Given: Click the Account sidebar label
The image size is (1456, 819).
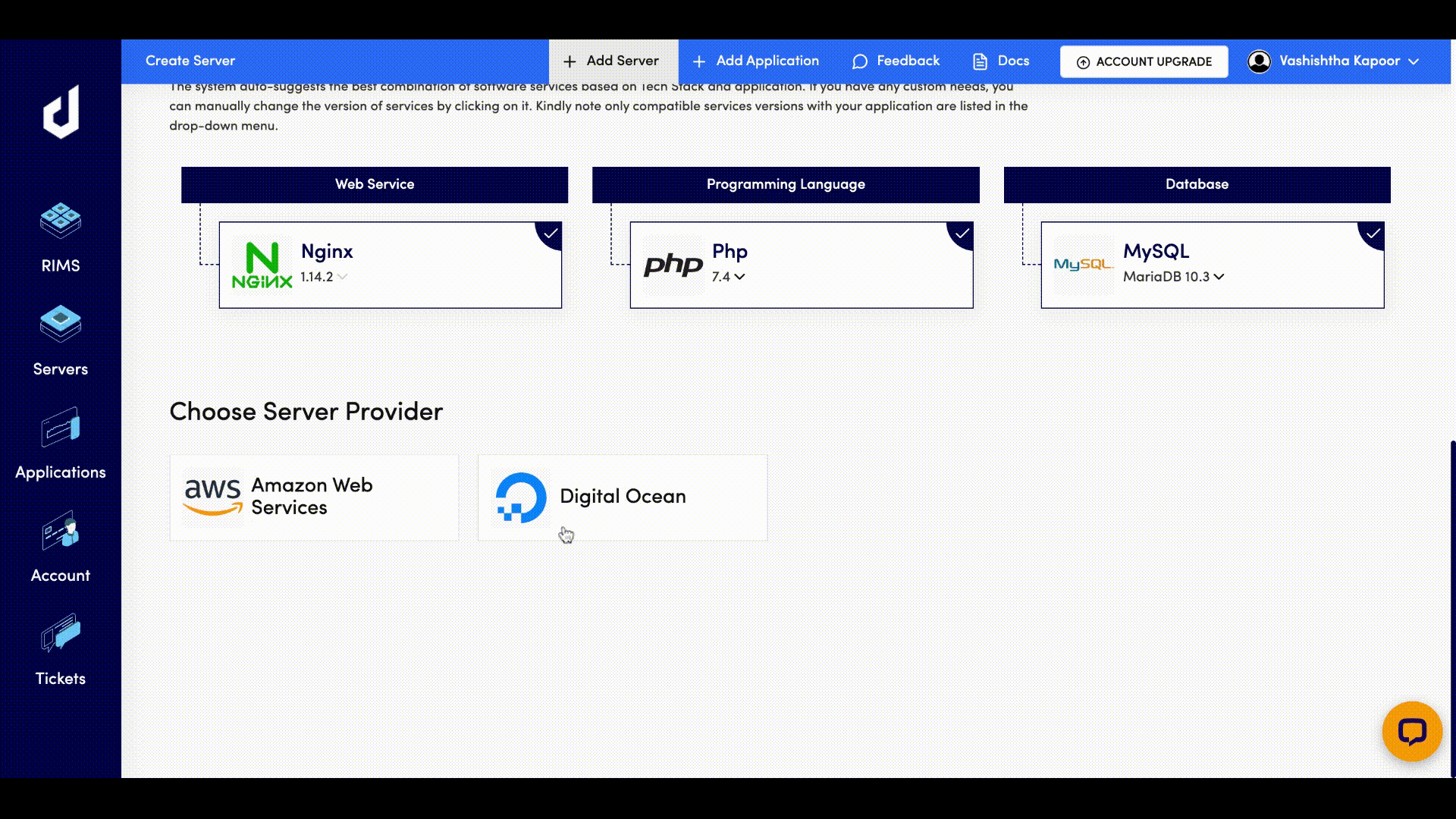Looking at the screenshot, I should [x=61, y=576].
